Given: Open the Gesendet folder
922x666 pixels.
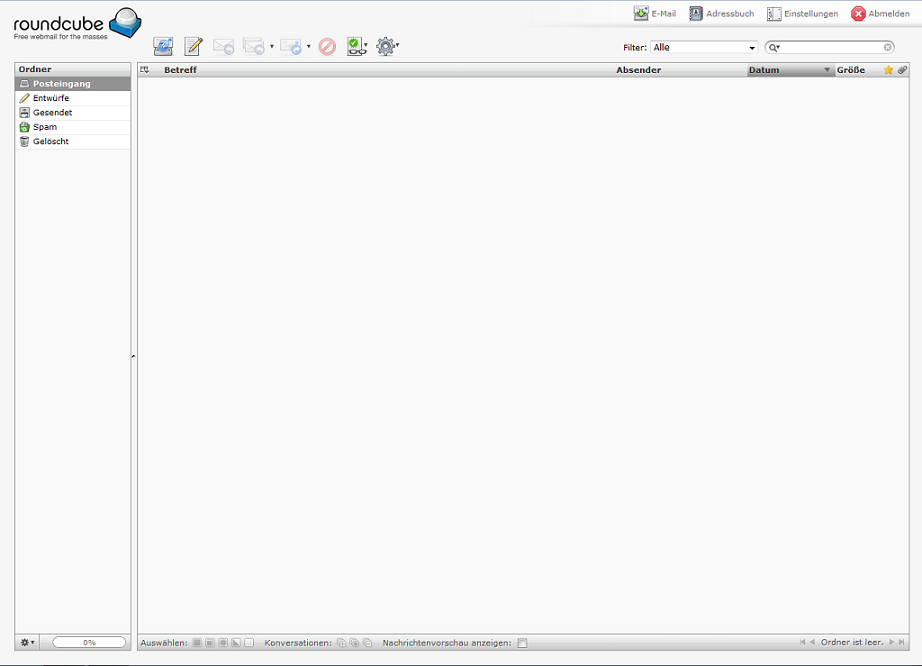Looking at the screenshot, I should [x=73, y=112].
